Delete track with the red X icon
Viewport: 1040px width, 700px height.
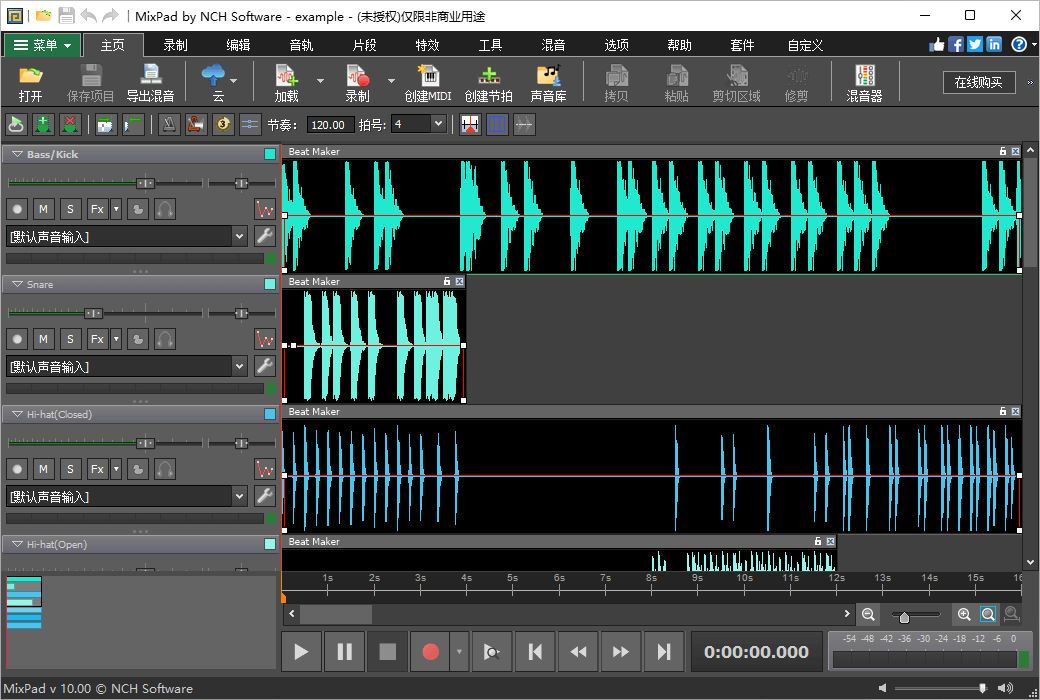click(70, 124)
